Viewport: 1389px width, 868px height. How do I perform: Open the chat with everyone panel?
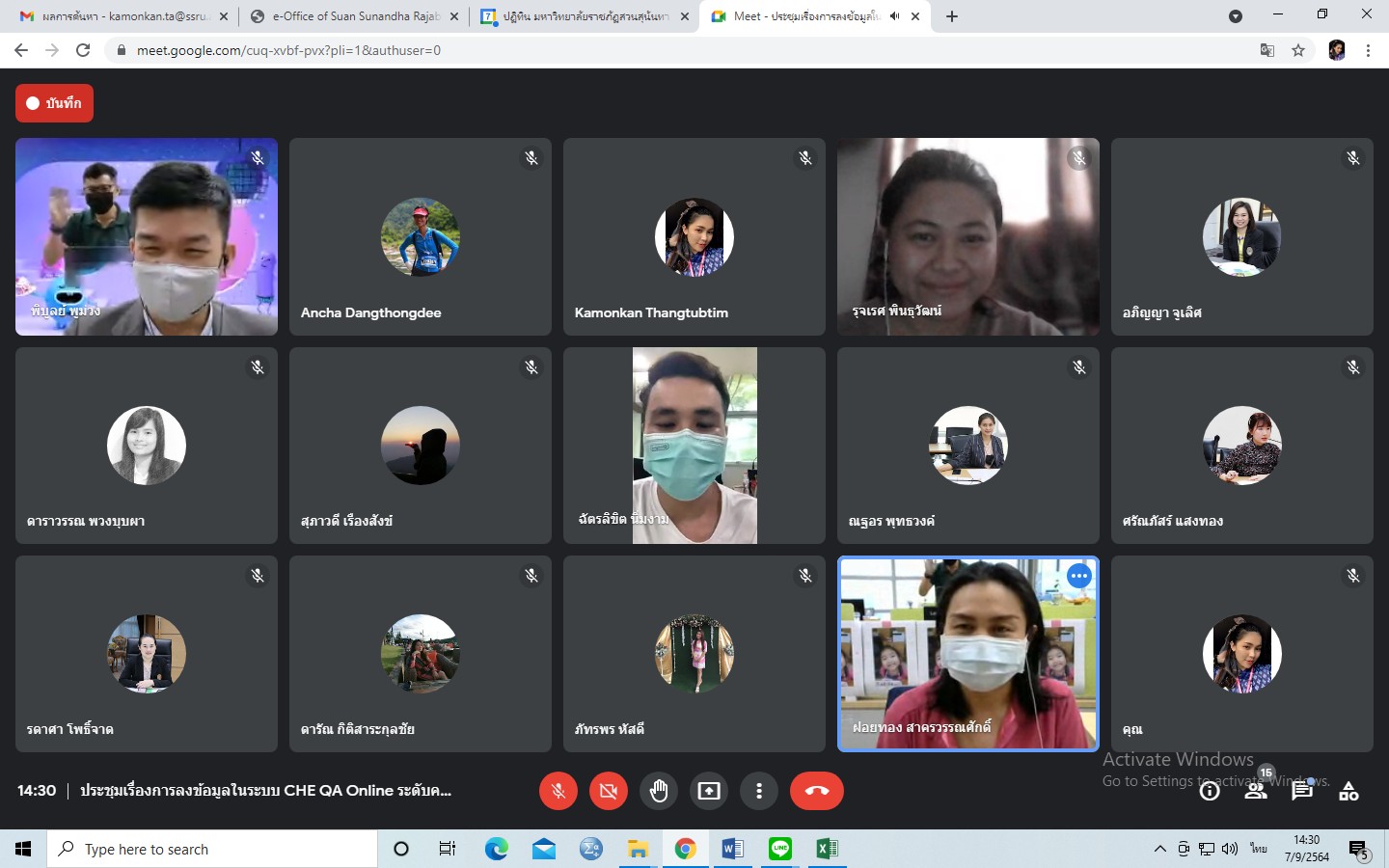coord(1302,792)
